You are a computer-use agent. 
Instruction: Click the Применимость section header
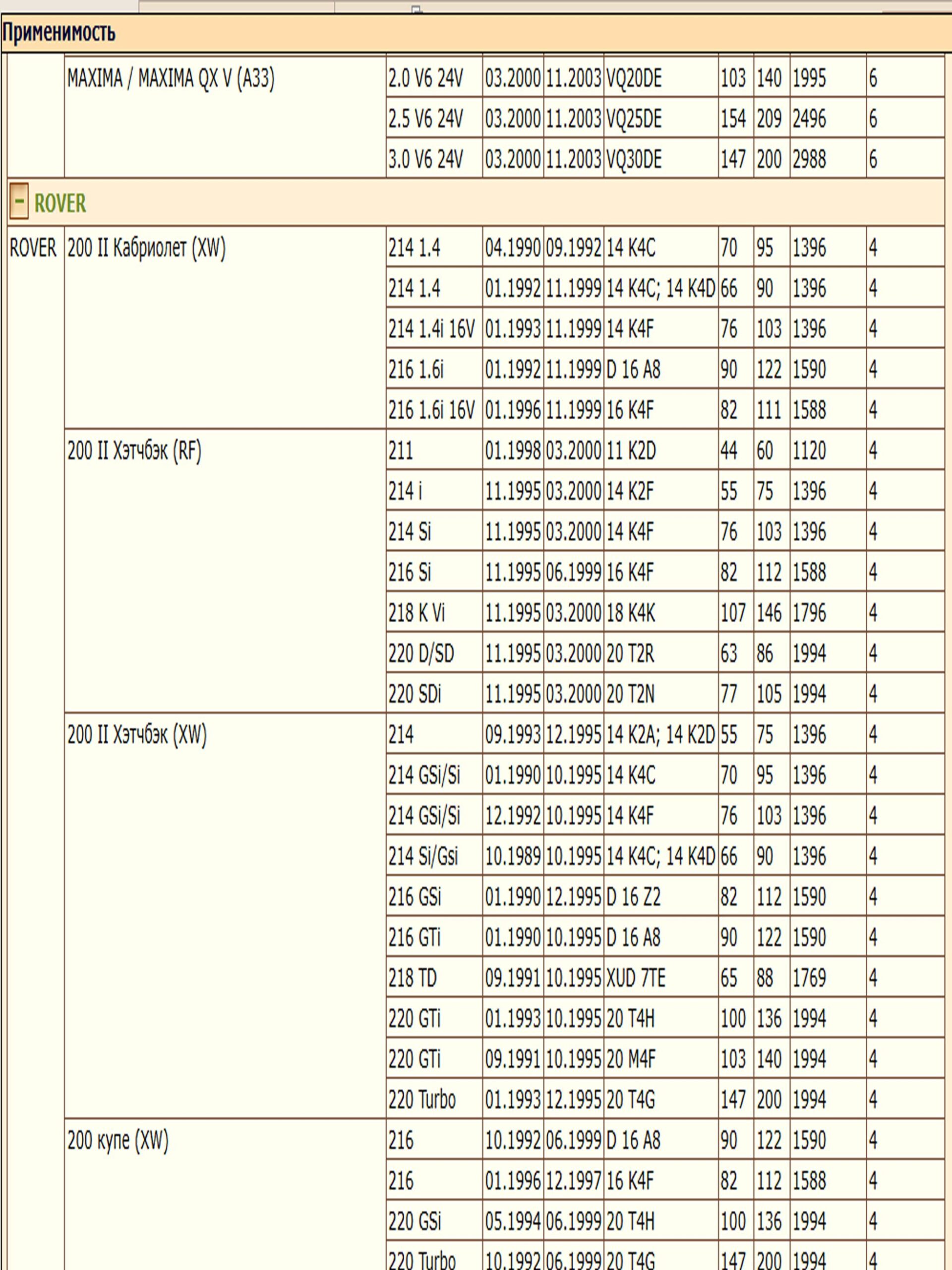(59, 33)
